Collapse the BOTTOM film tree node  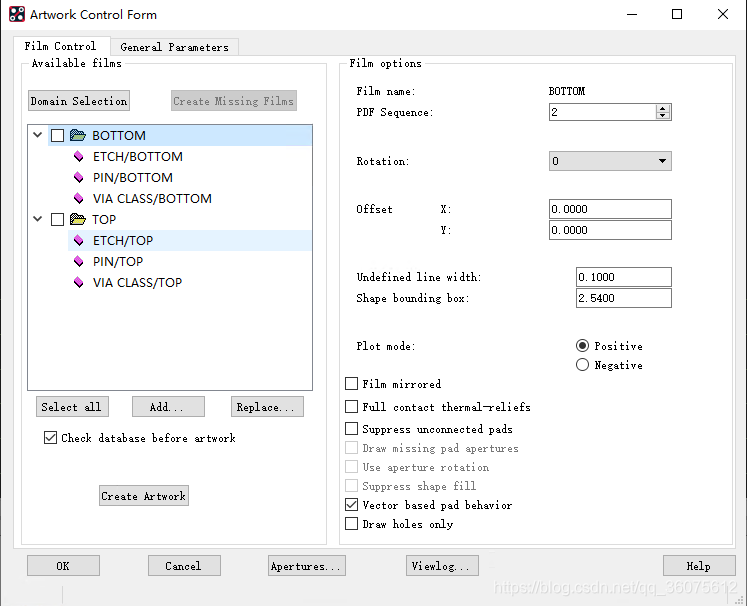pyautogui.click(x=38, y=135)
